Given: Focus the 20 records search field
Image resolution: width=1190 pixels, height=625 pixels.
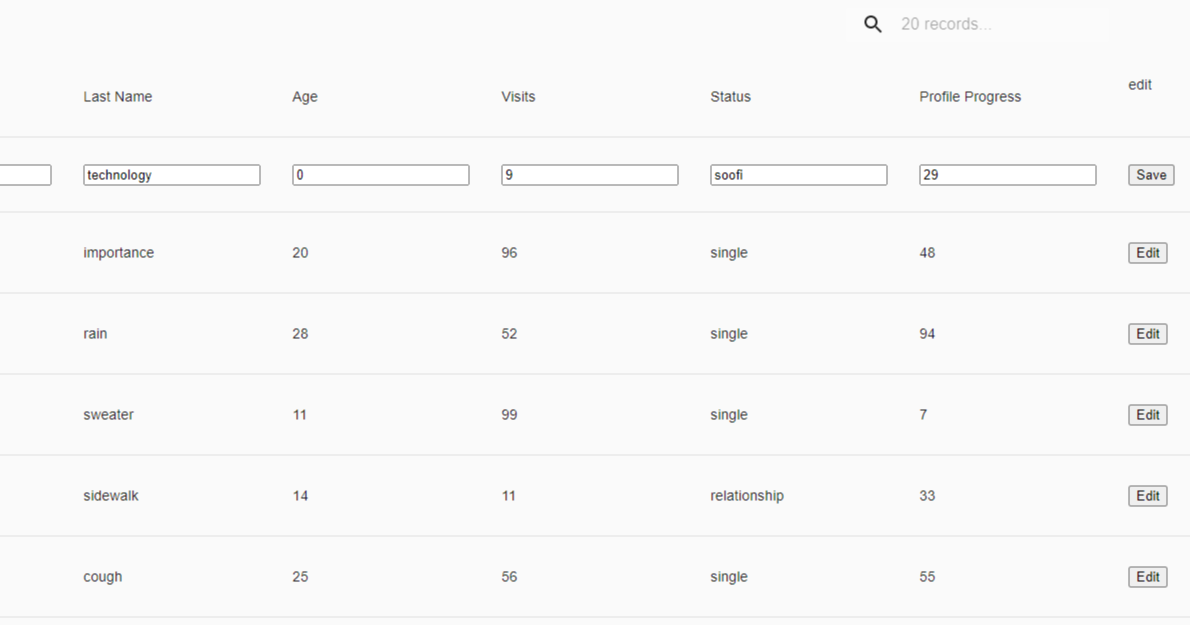Looking at the screenshot, I should [1000, 25].
